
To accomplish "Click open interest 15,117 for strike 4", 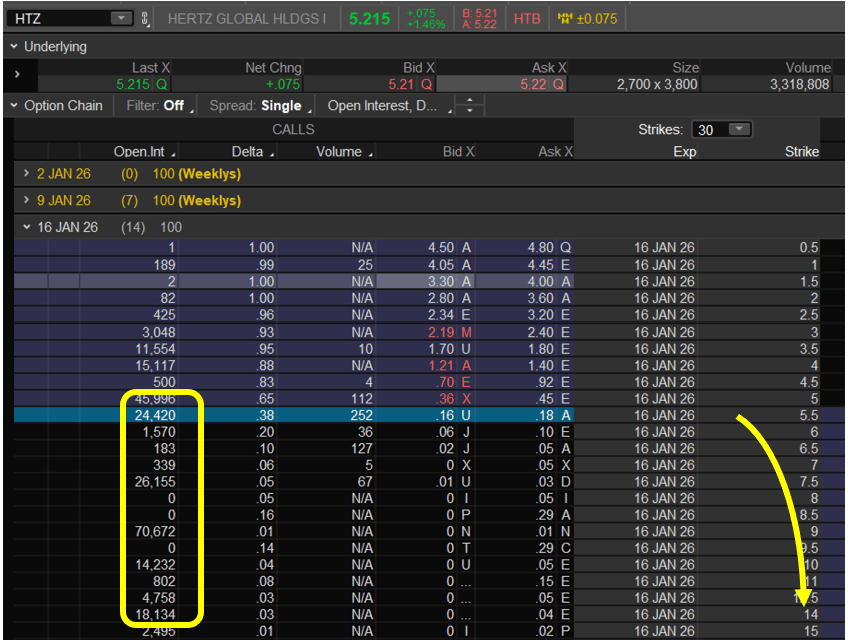I will [155, 366].
